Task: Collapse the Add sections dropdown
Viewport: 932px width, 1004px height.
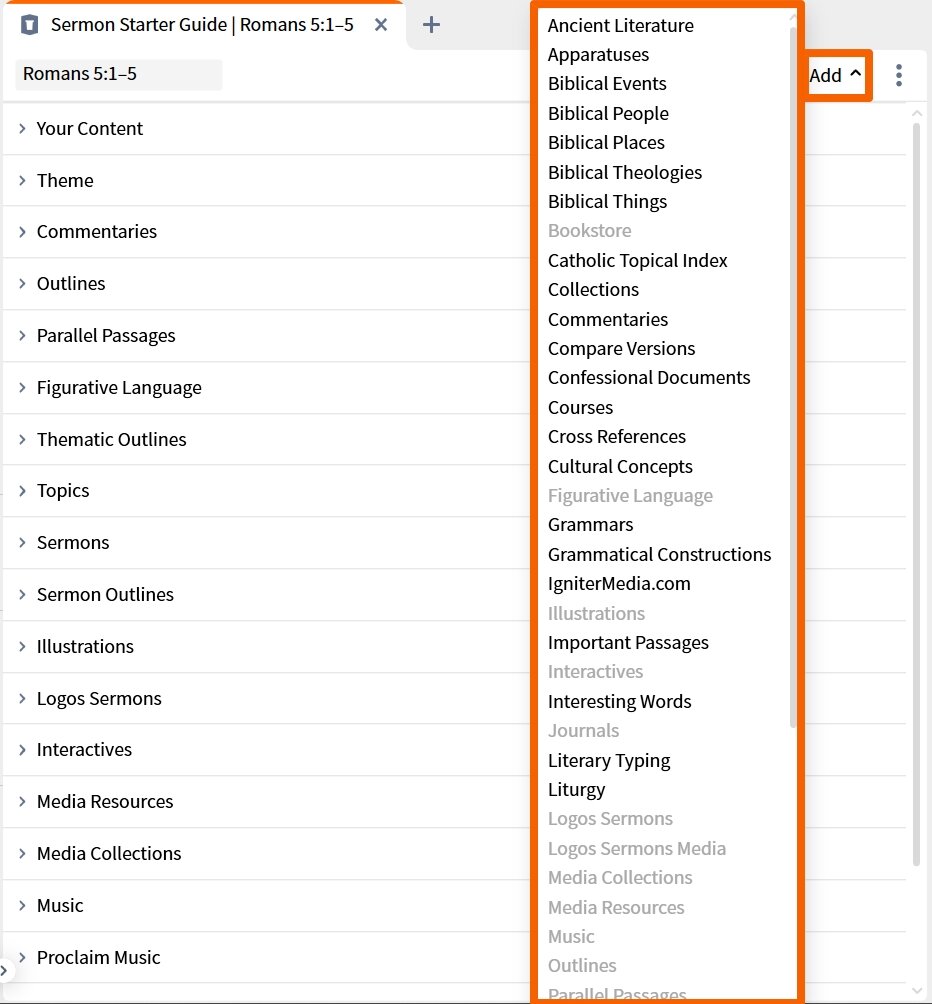Action: click(837, 75)
